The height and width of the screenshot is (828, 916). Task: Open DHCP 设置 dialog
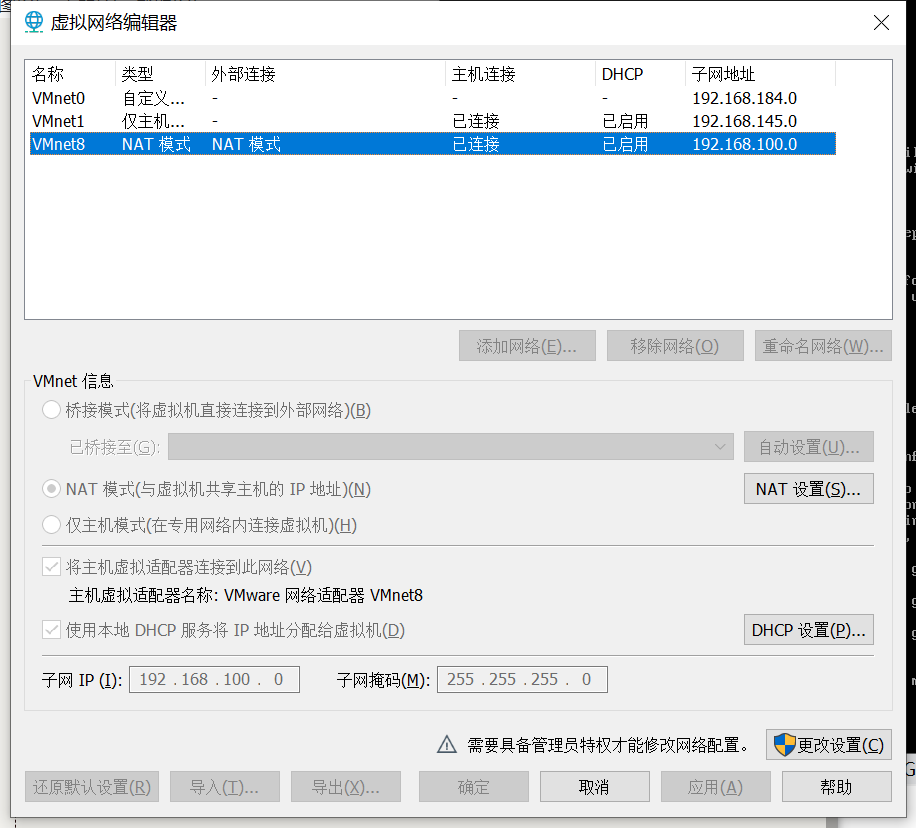[808, 630]
